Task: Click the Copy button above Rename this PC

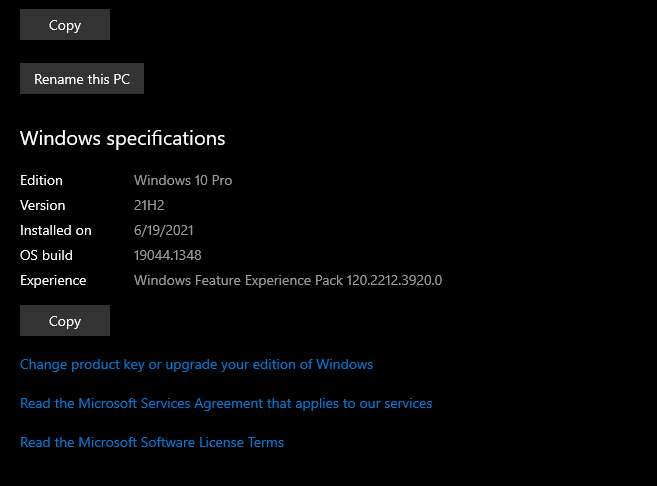Action: (65, 25)
